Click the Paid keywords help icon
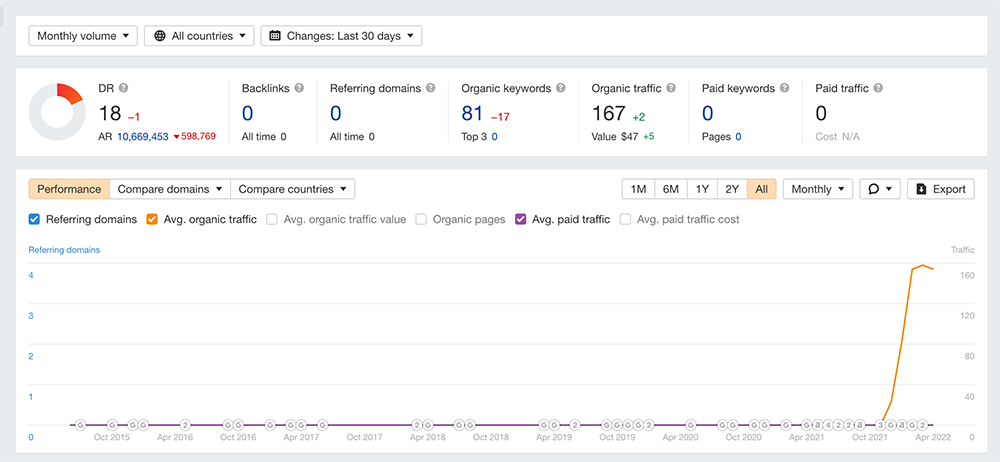The image size is (1000, 462). point(783,89)
